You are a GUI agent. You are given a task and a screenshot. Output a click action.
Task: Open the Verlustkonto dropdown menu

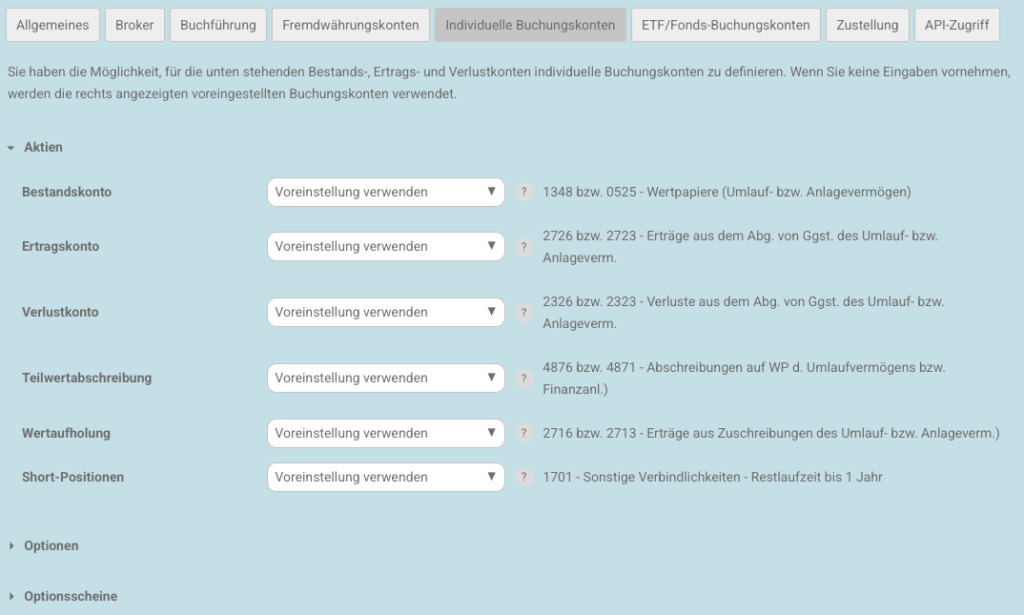click(385, 312)
